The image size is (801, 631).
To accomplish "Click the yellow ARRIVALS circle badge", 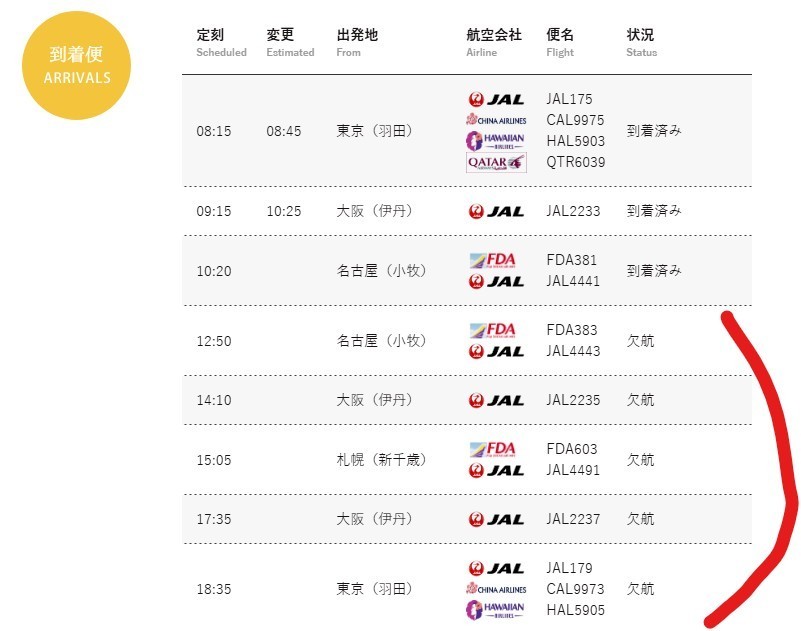I will coord(76,65).
